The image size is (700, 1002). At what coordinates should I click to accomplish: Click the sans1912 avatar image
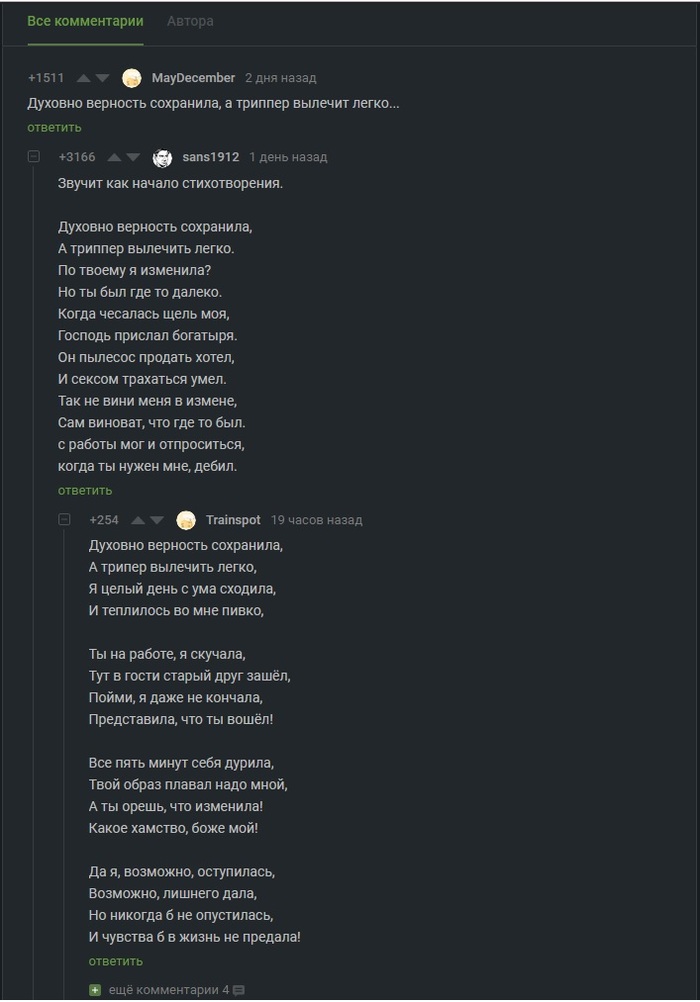coord(162,157)
